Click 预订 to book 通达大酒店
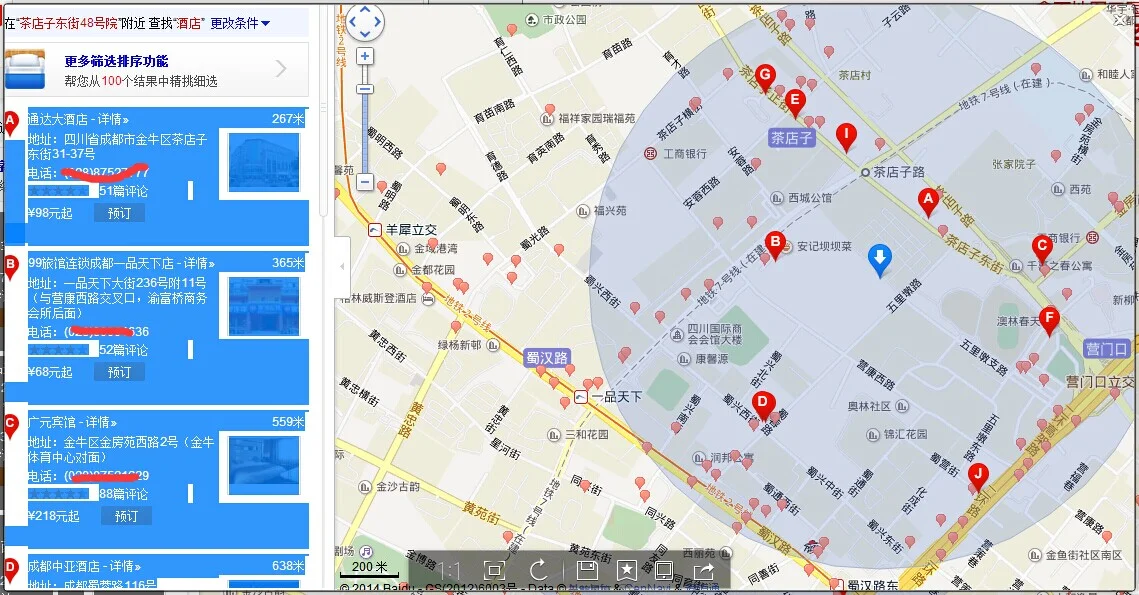The height and width of the screenshot is (595, 1139). [x=119, y=211]
